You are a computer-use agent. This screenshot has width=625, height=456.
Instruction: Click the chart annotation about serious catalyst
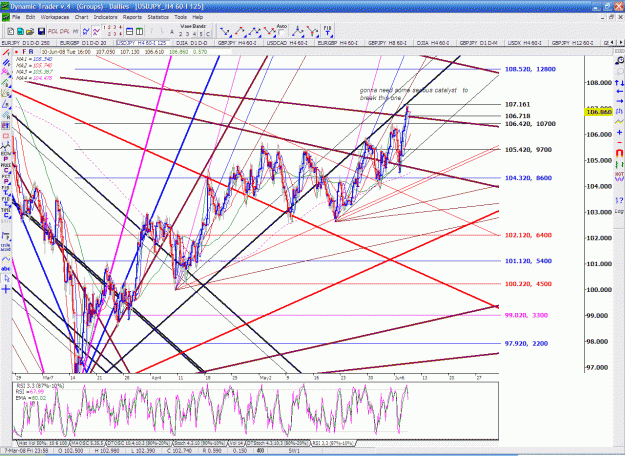(414, 94)
